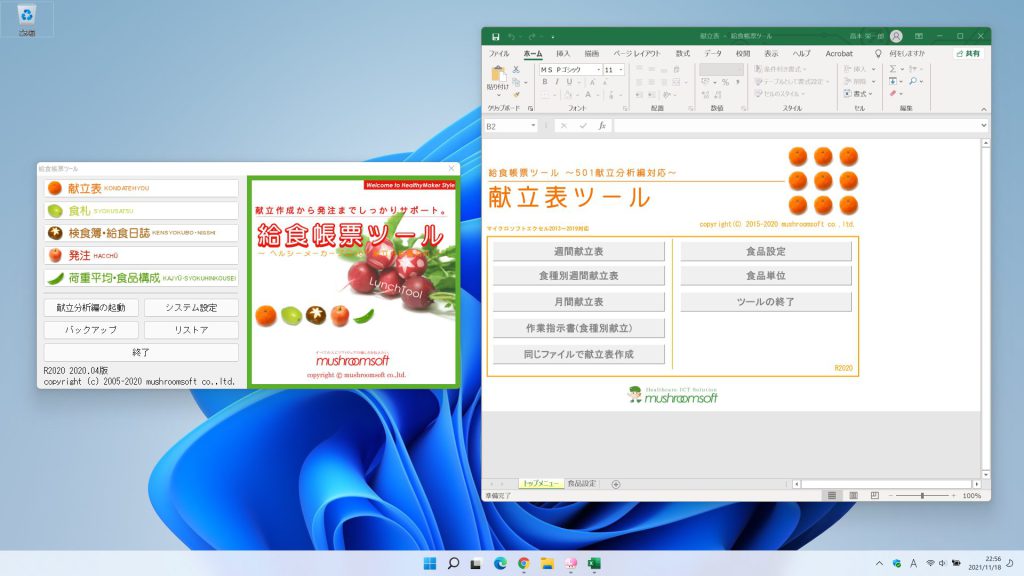Click the Paste clipboard icon in Excel

click(498, 73)
